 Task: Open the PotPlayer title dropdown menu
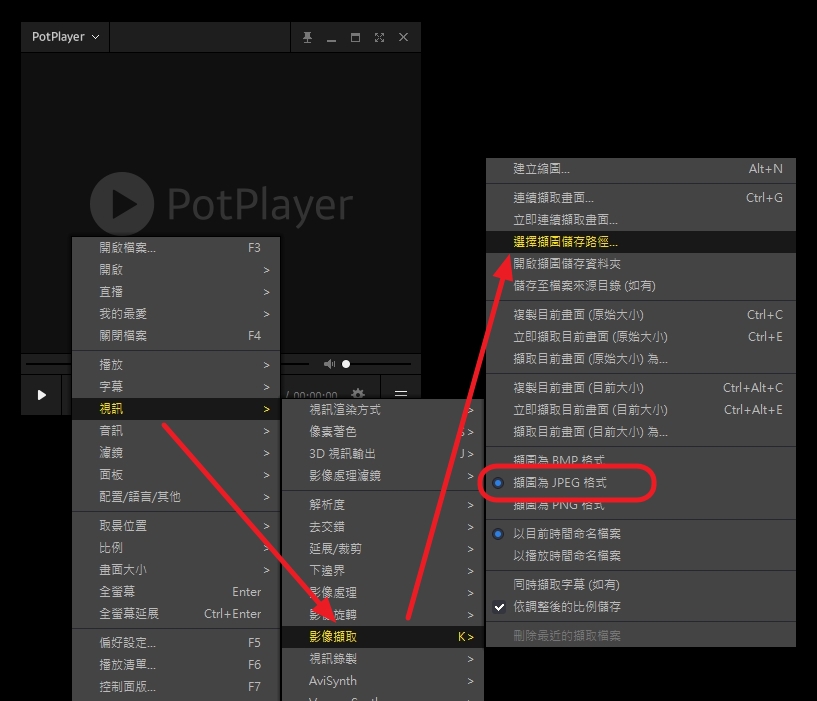click(x=65, y=37)
